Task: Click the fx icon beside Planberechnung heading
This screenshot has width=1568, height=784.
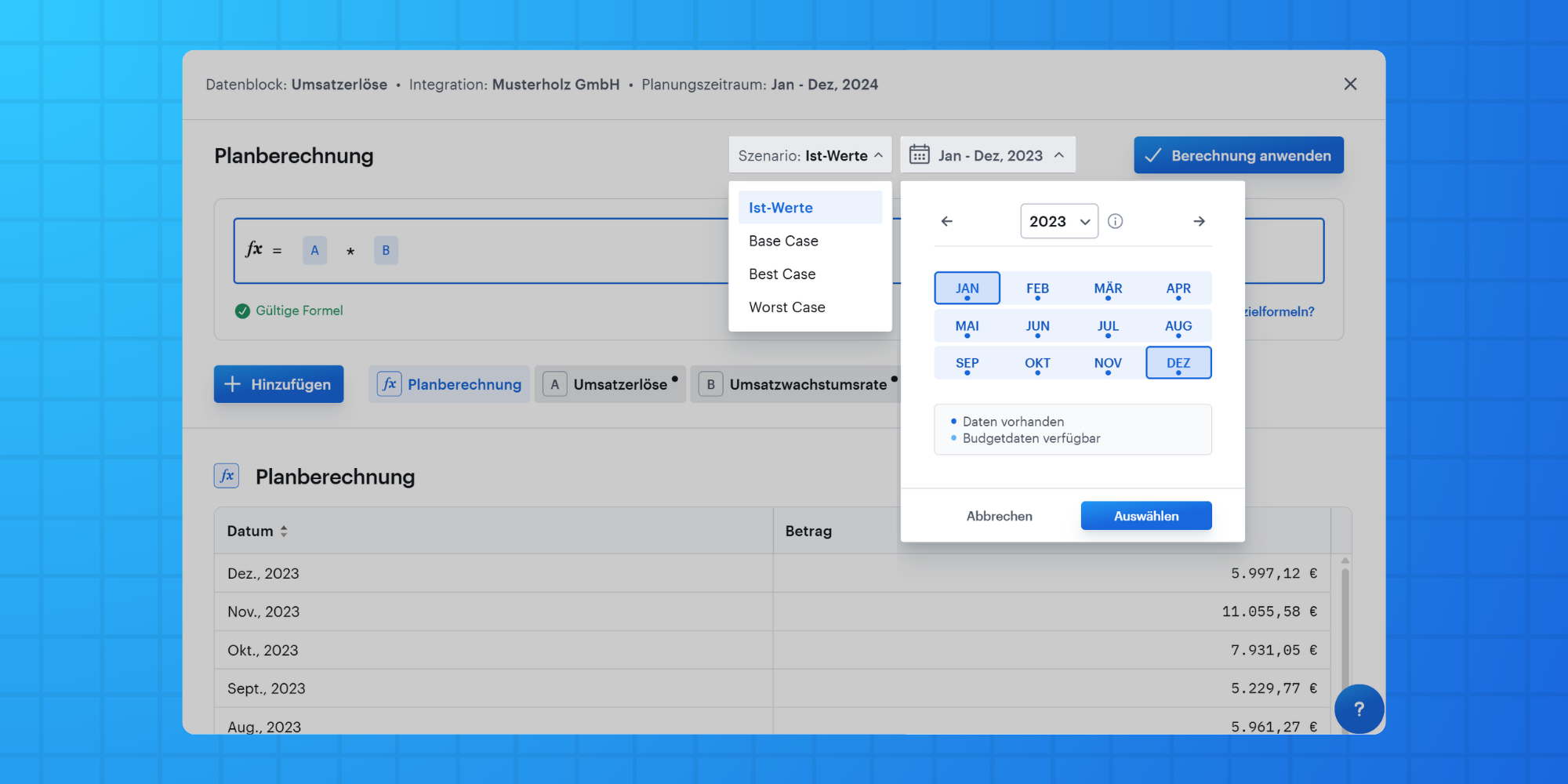Action: tap(227, 476)
